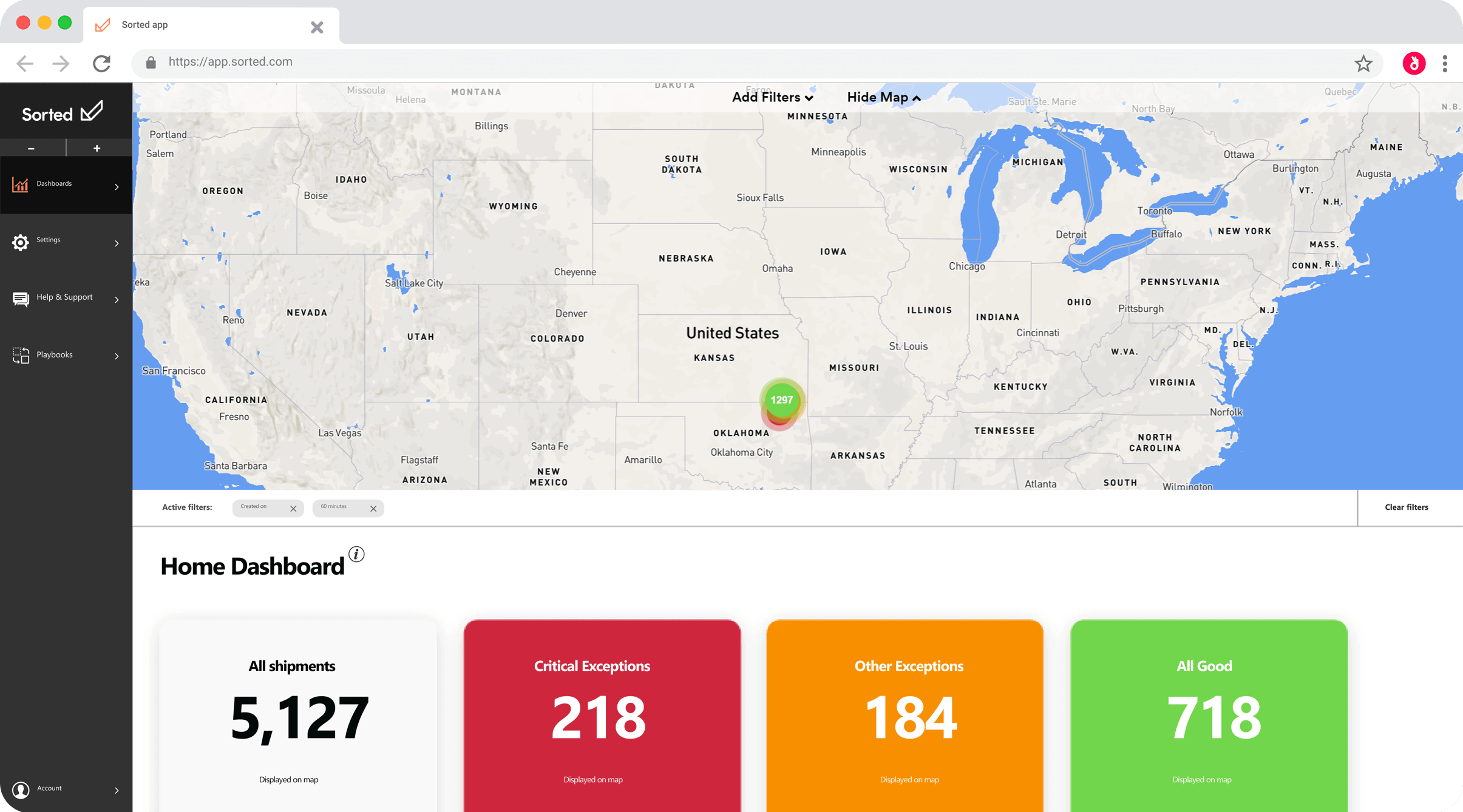
Task: Add a new dashboard with plus button
Action: 97,149
